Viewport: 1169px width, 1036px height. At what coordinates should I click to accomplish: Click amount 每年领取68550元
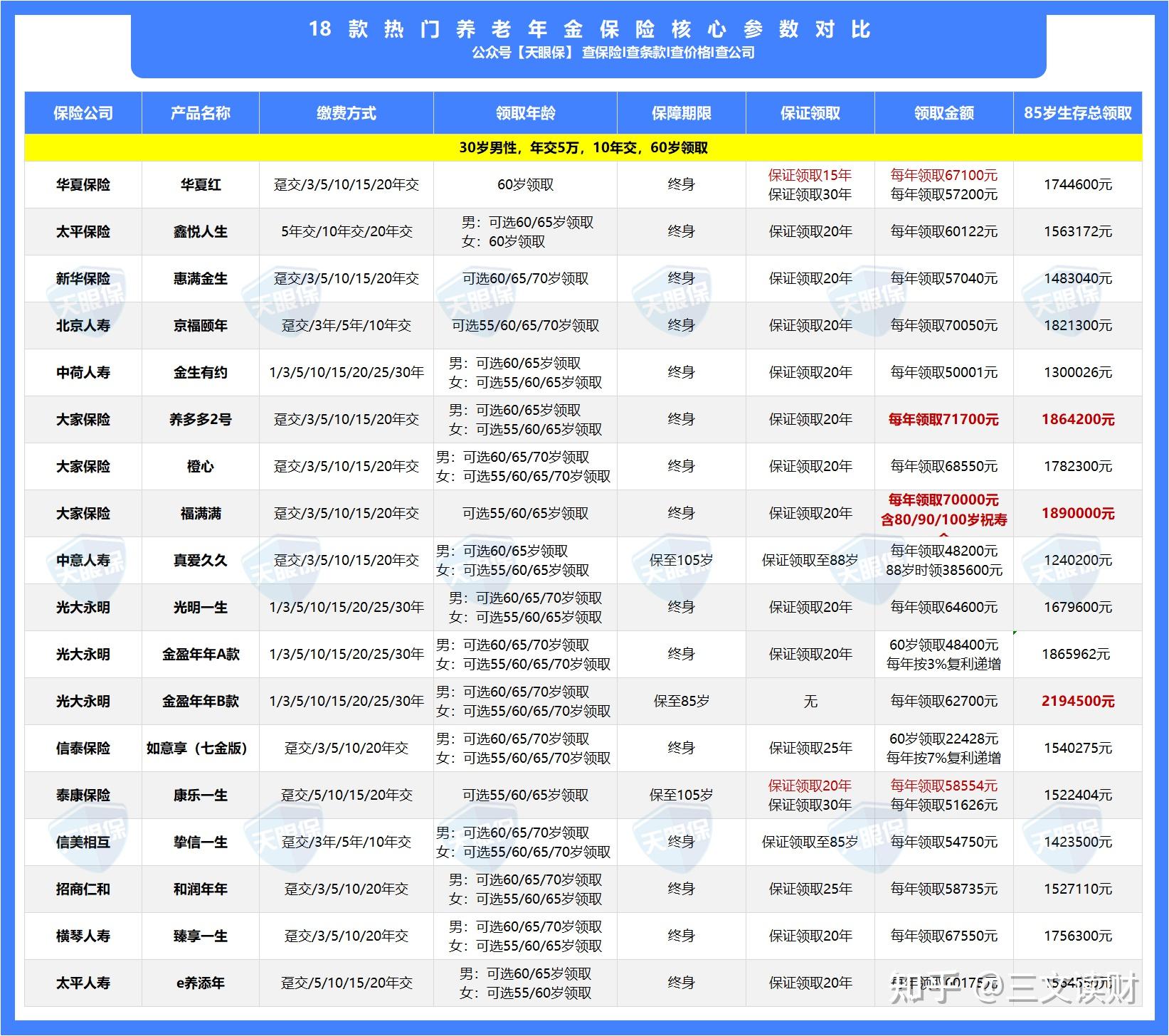click(944, 467)
